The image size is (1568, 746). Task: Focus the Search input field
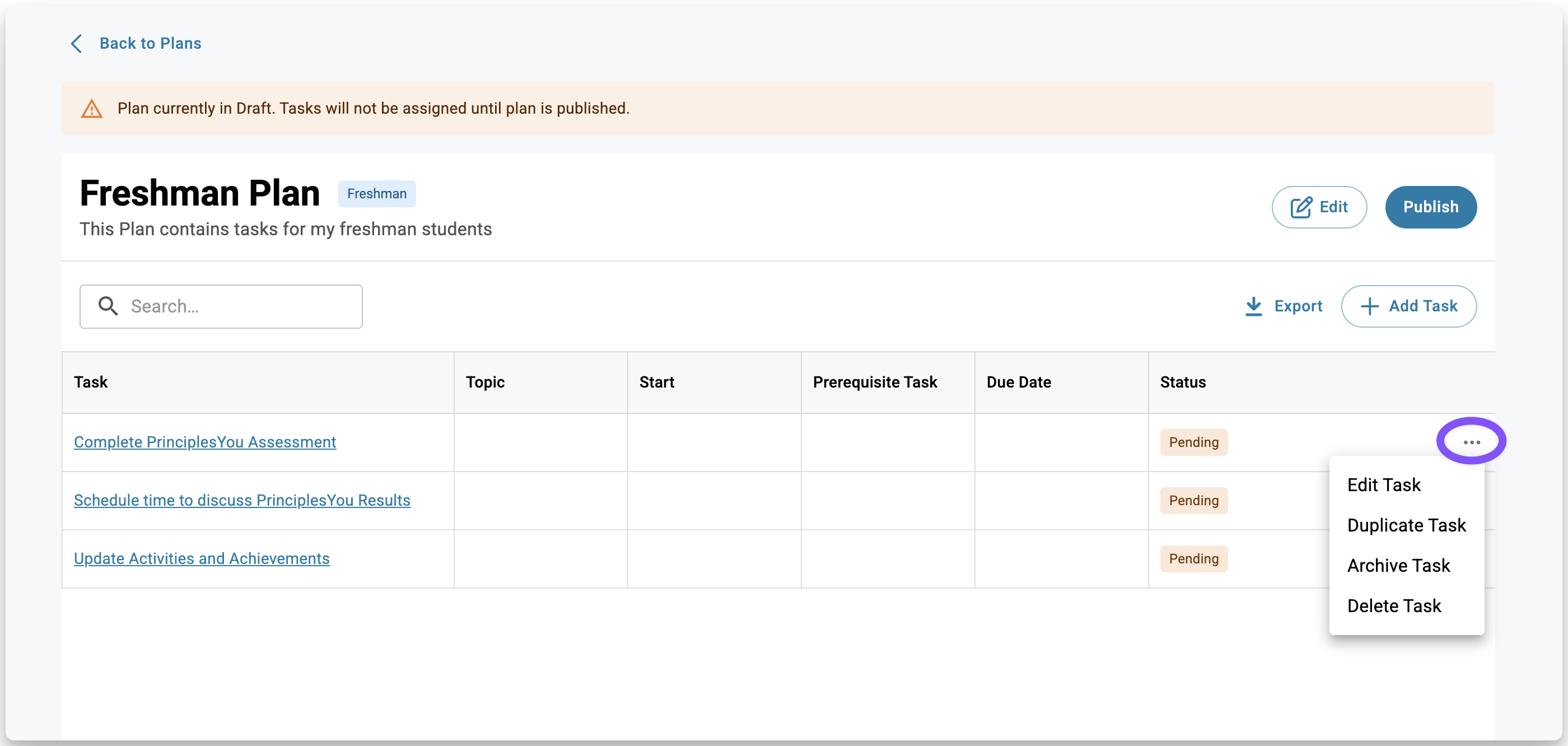221,306
